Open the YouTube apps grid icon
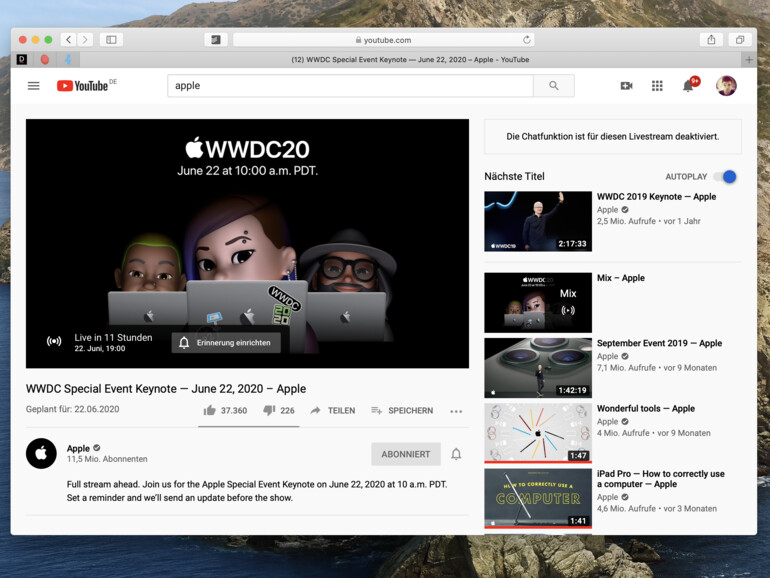The height and width of the screenshot is (578, 770). 657,86
